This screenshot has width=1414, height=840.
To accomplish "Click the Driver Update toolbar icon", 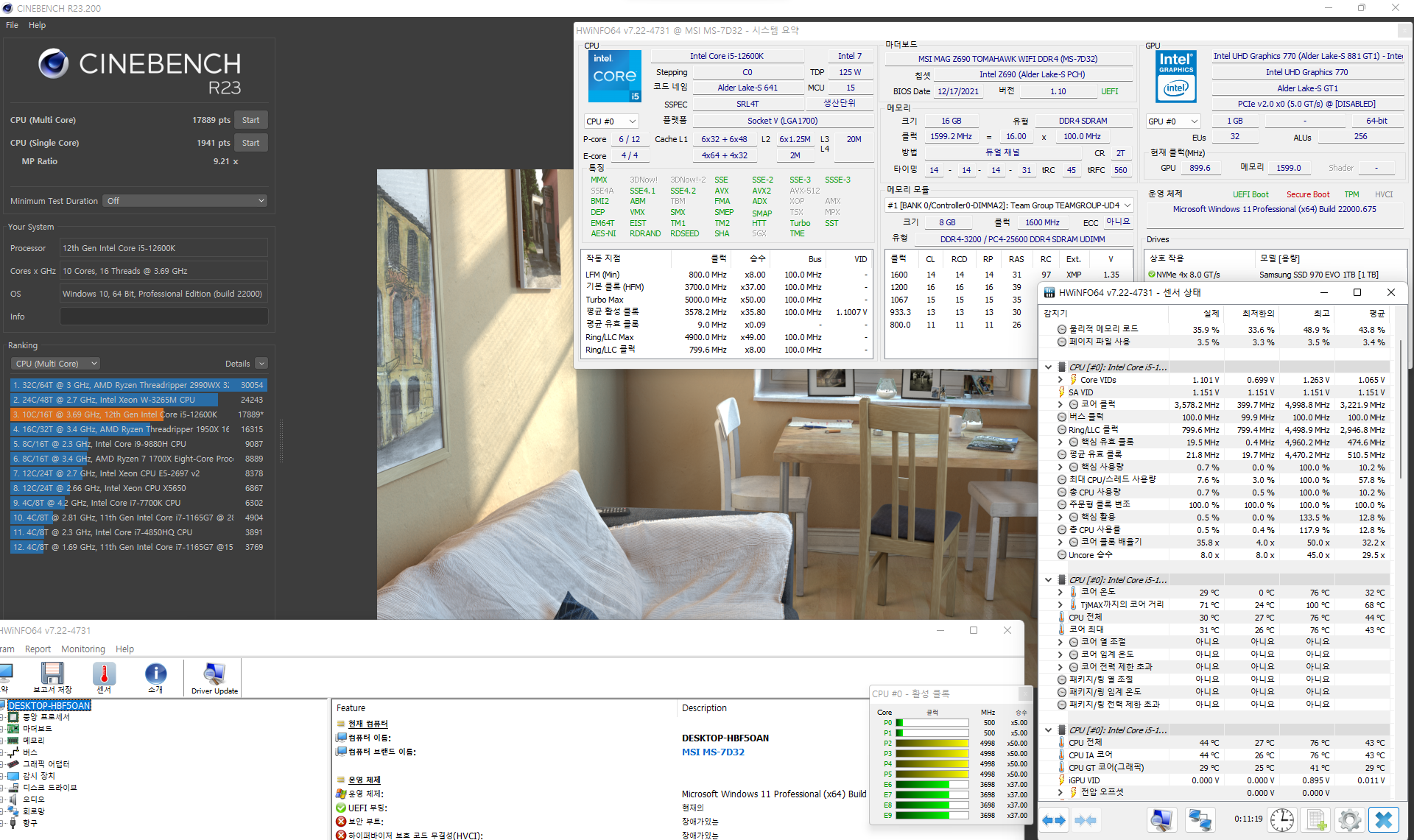I will (x=214, y=677).
